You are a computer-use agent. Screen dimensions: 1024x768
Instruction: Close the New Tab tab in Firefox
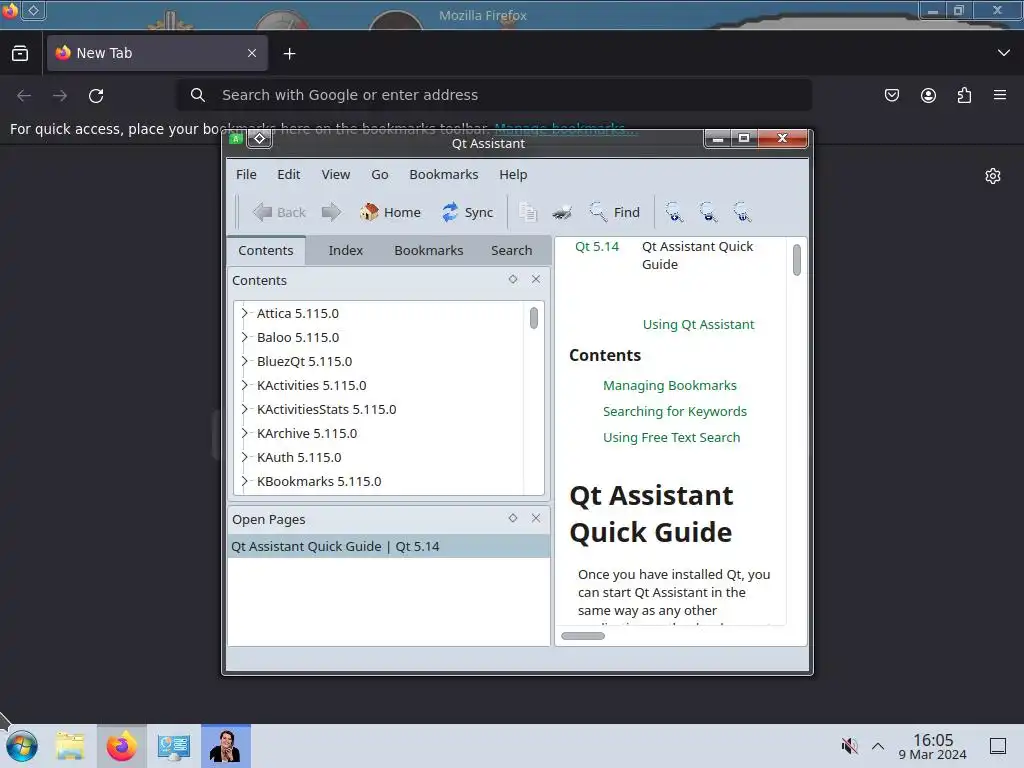[252, 54]
